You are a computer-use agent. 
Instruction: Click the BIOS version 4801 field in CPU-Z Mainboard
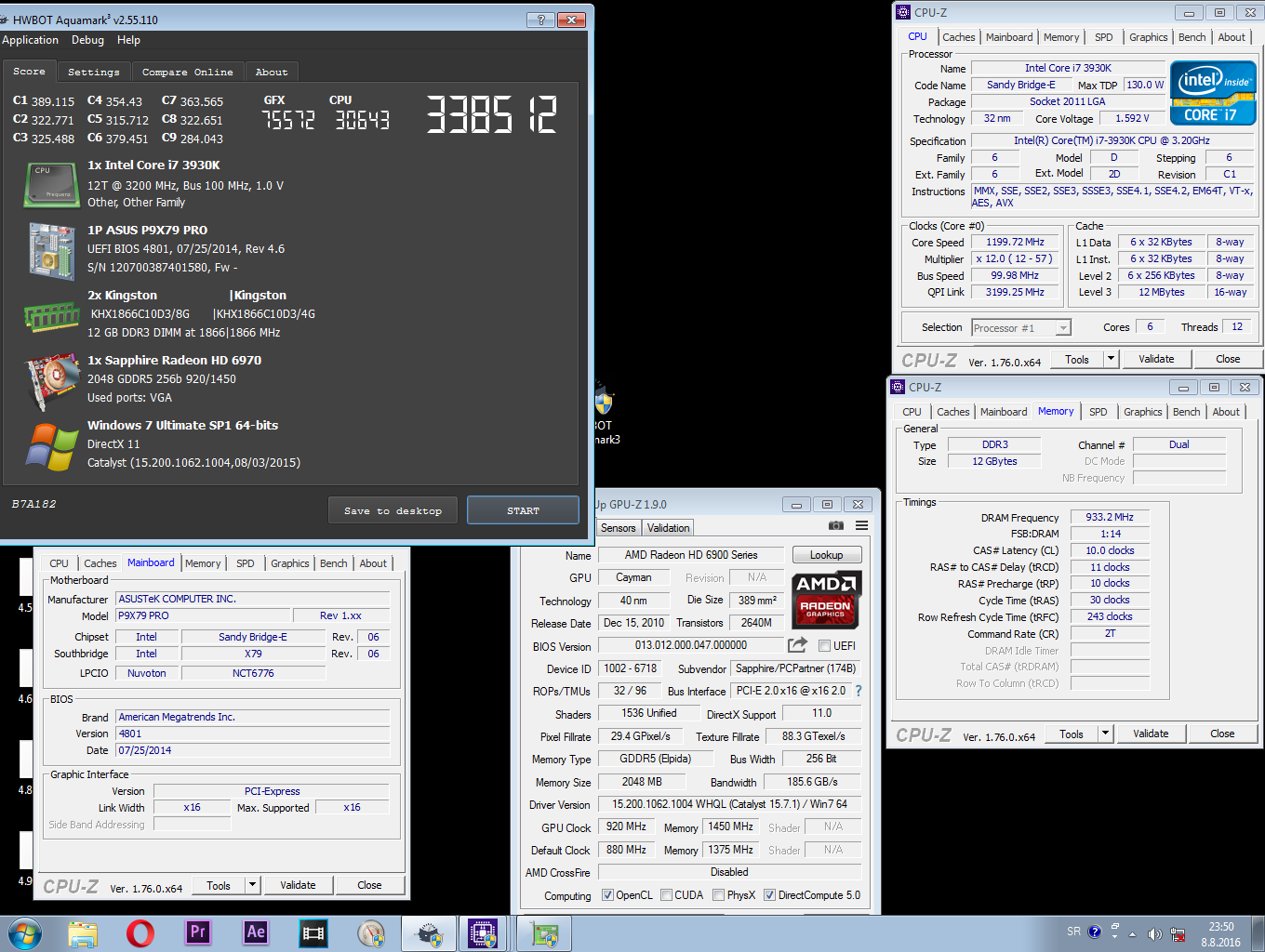click(253, 734)
